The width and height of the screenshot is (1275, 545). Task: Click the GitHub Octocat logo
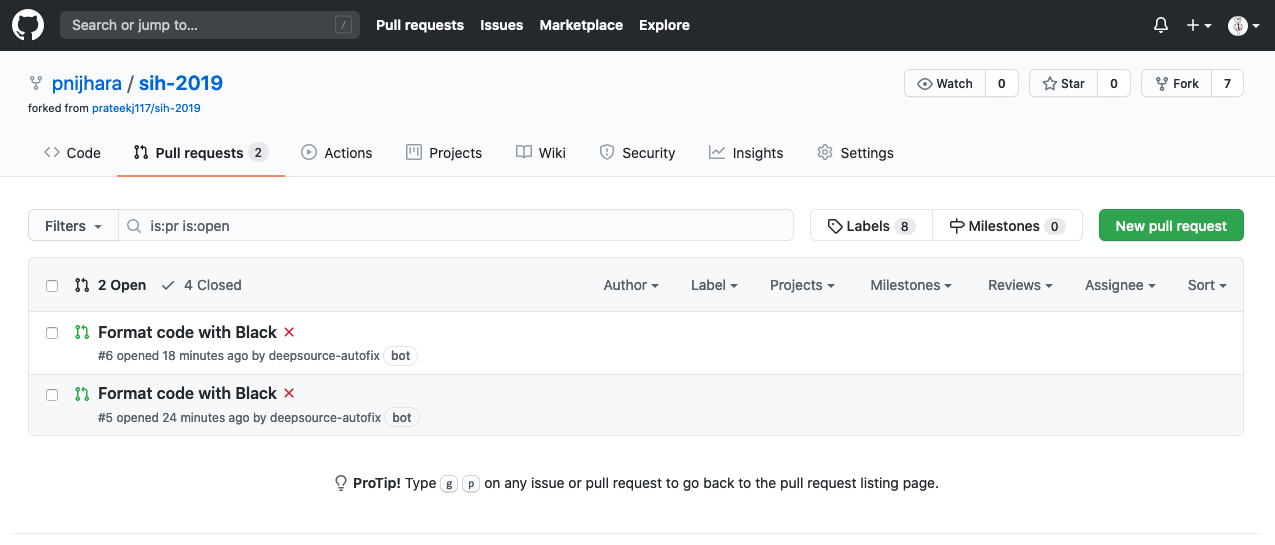28,25
